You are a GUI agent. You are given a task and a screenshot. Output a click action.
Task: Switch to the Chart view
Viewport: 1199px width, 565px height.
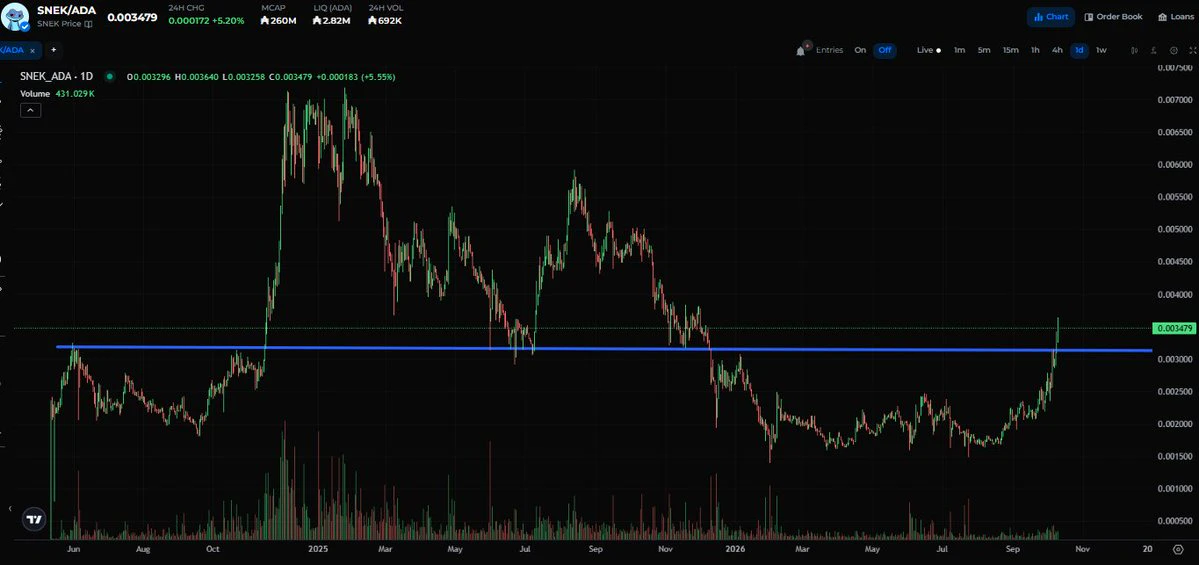[1051, 17]
